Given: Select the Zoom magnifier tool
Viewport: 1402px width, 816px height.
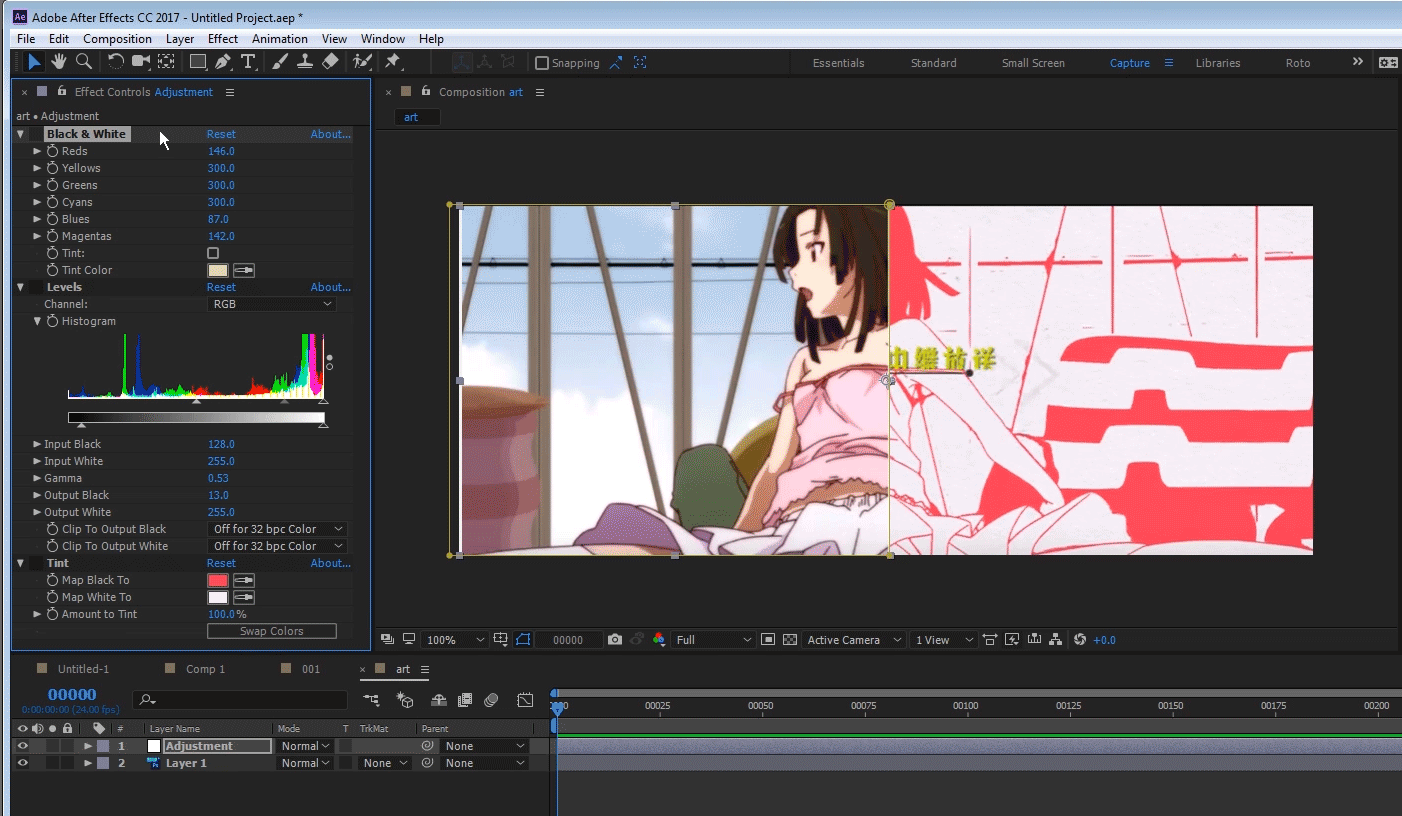Looking at the screenshot, I should pos(84,62).
